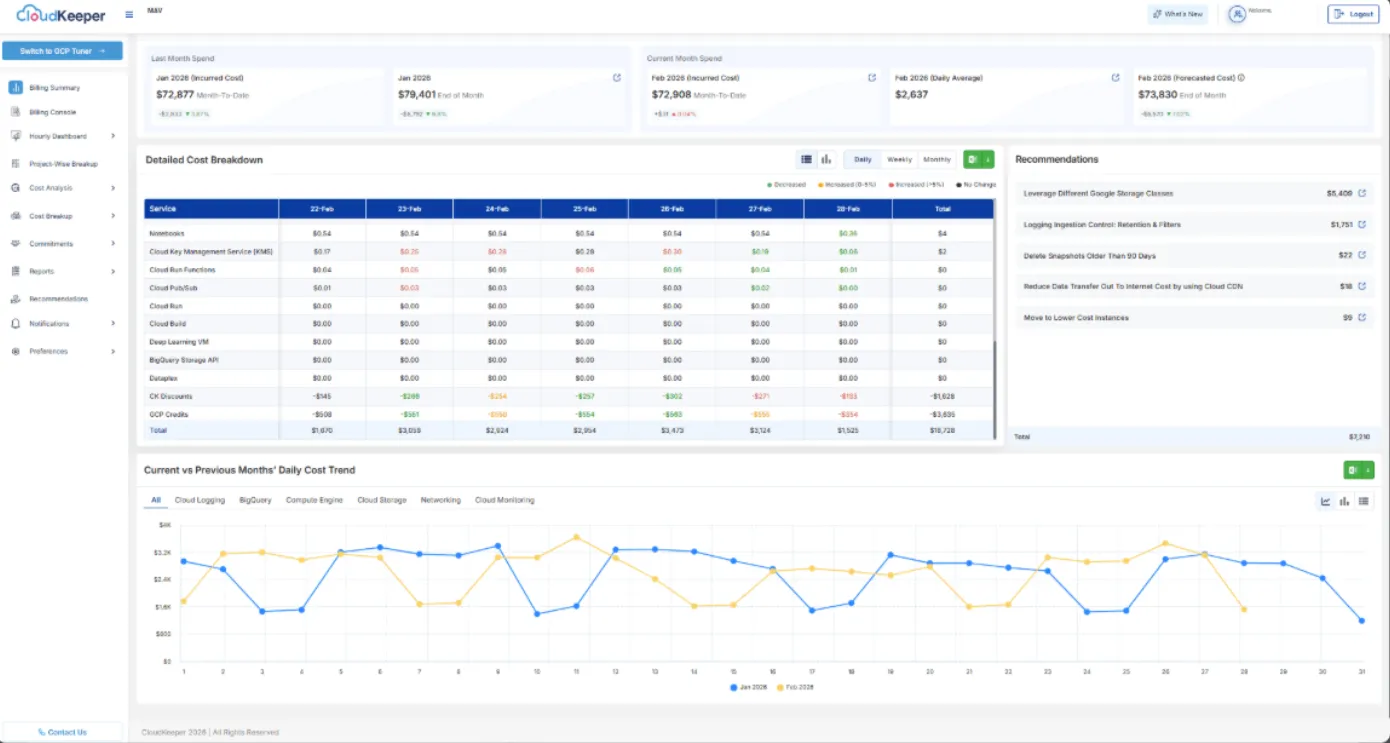This screenshot has height=743, width=1390.
Task: Select the Reports icon in sidebar
Action: click(16, 271)
